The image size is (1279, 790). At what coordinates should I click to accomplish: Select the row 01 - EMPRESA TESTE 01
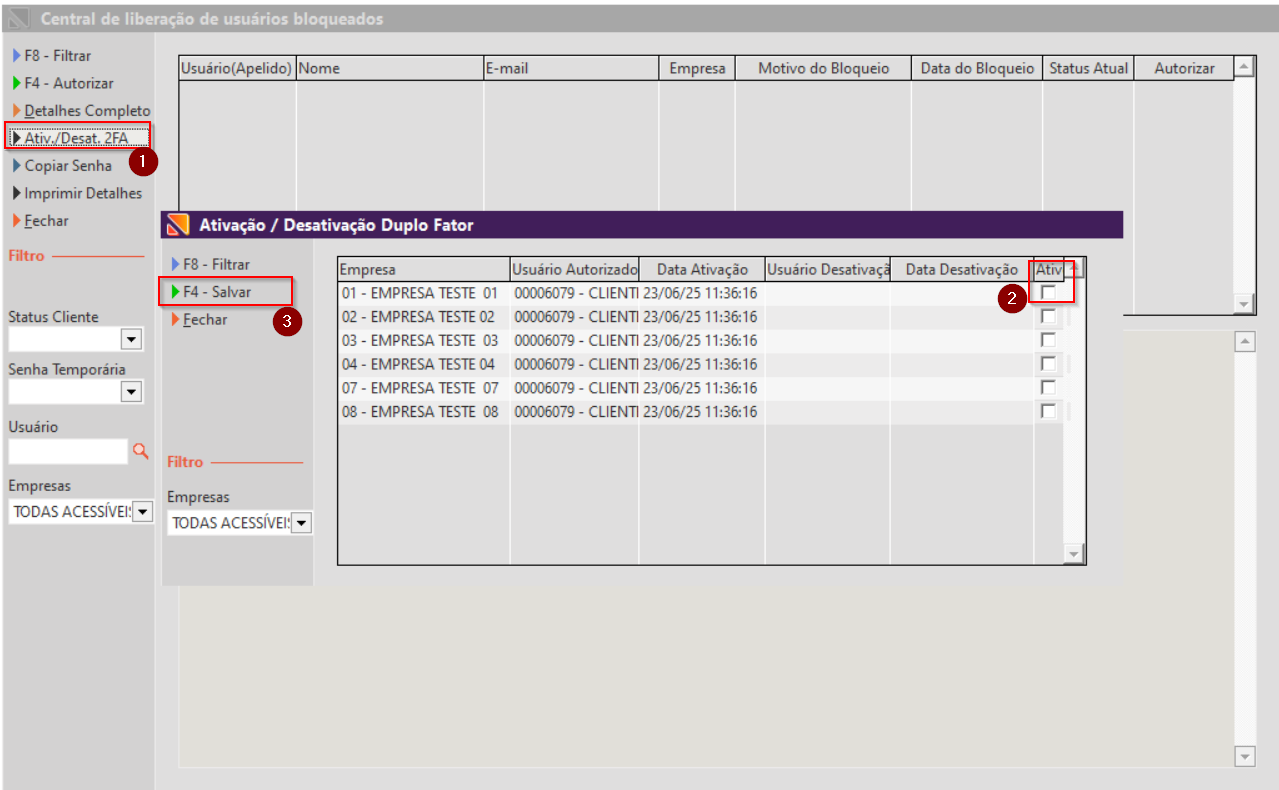(x=700, y=293)
